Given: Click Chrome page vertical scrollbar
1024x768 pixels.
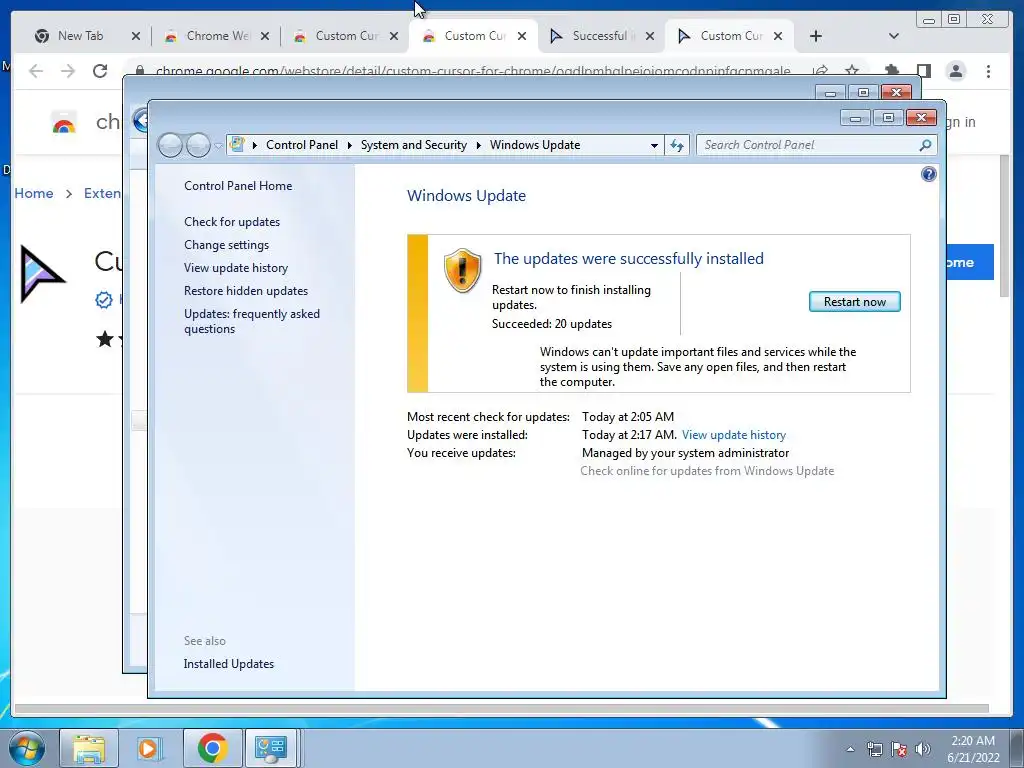Looking at the screenshot, I should (1004, 225).
